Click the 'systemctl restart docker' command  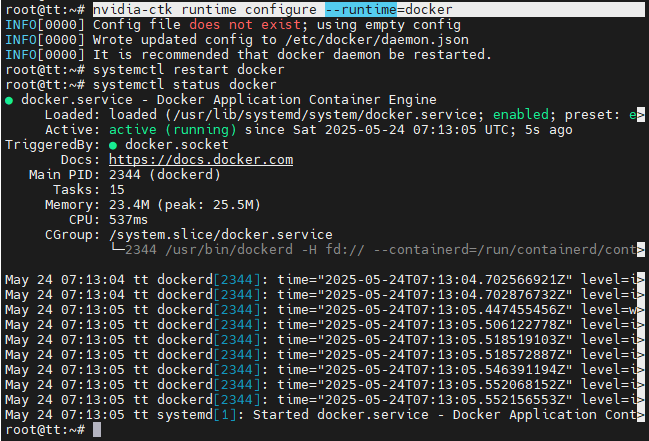(x=188, y=70)
